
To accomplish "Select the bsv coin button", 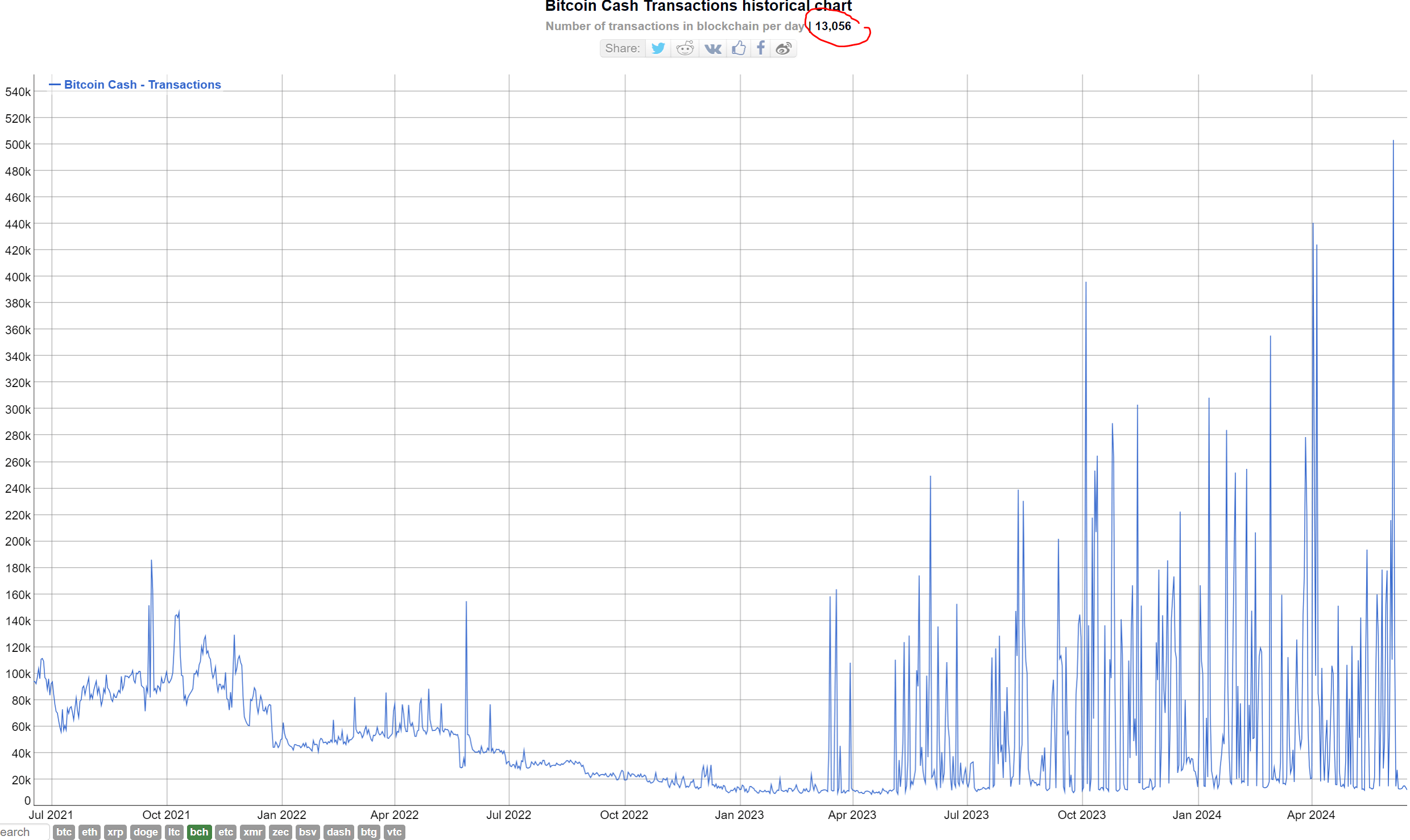I will 307,832.
